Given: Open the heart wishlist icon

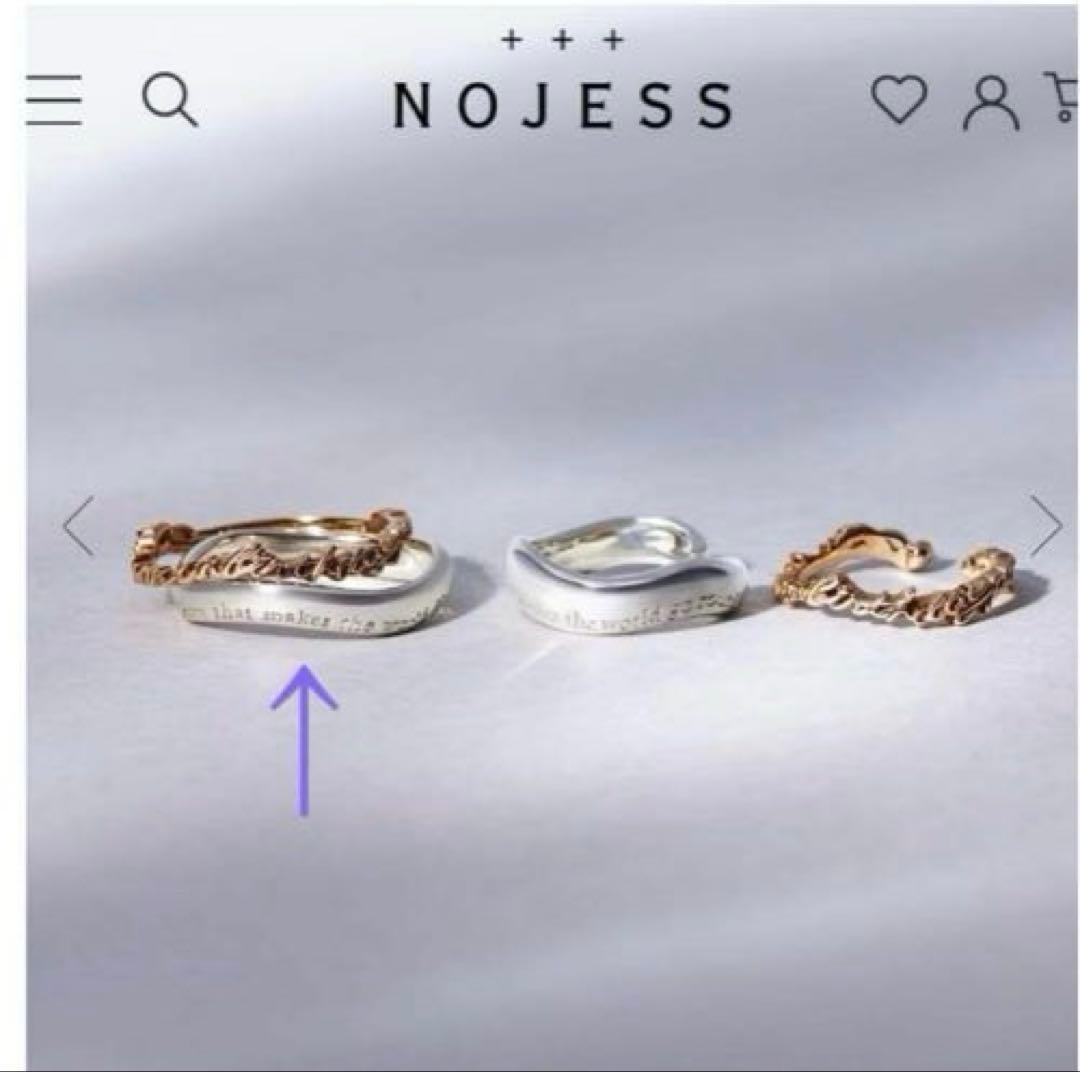Looking at the screenshot, I should coord(899,100).
